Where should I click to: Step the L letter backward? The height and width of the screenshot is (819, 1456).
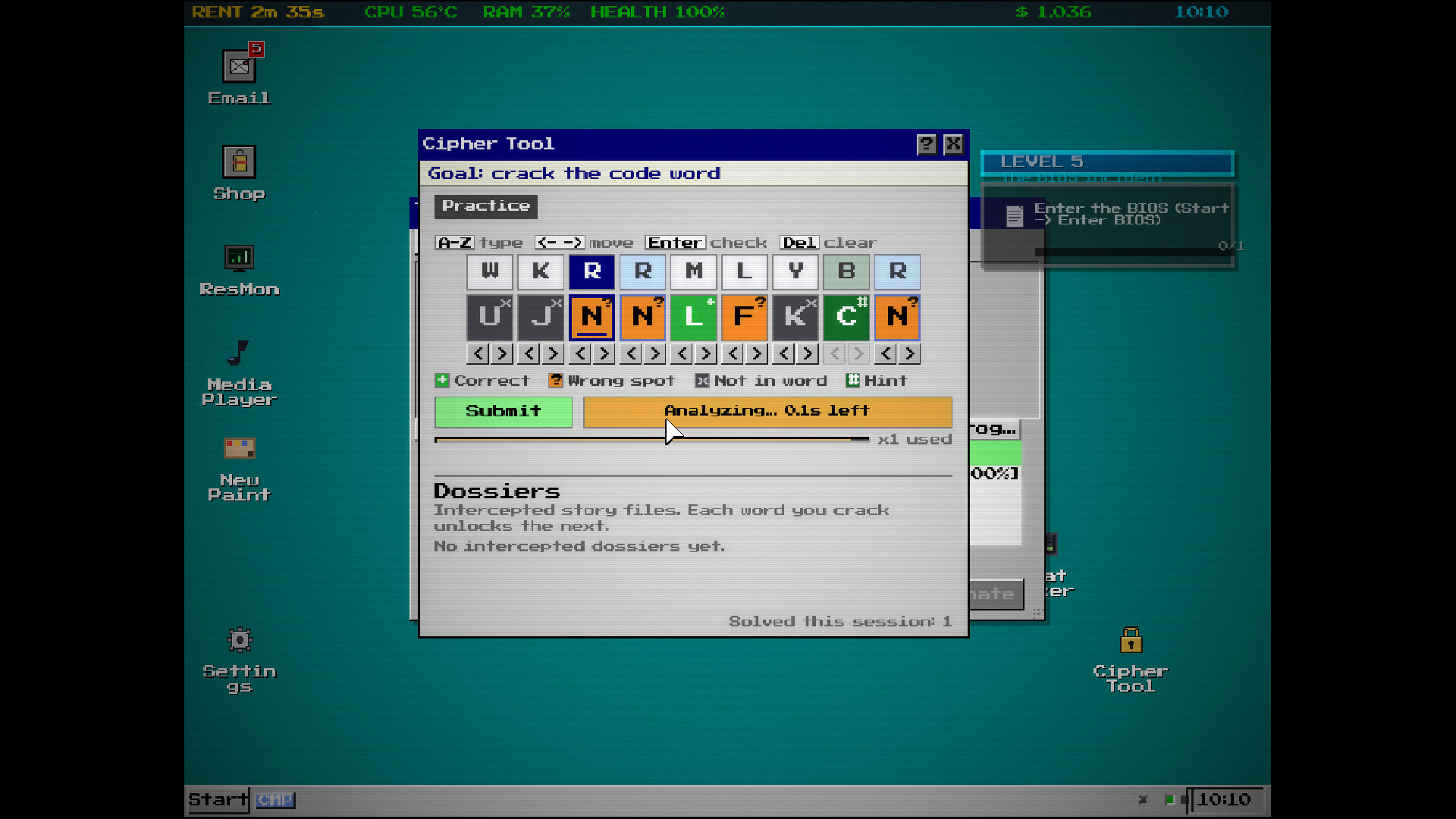tap(682, 353)
